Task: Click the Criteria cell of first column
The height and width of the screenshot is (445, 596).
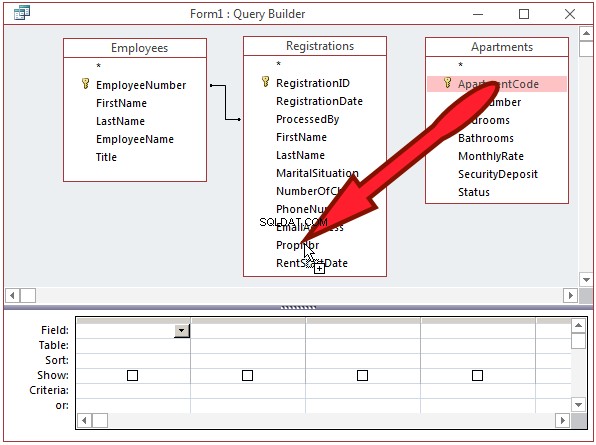Action: coord(133,391)
